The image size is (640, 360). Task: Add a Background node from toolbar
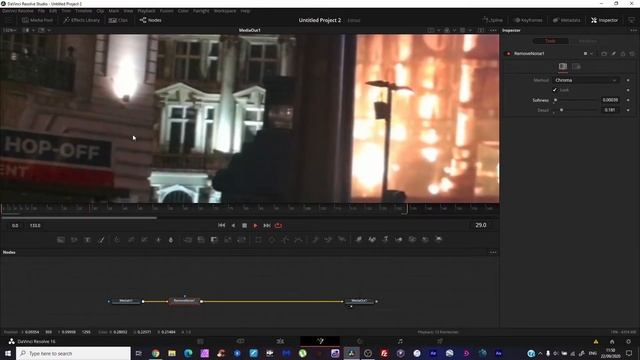[x=61, y=240]
